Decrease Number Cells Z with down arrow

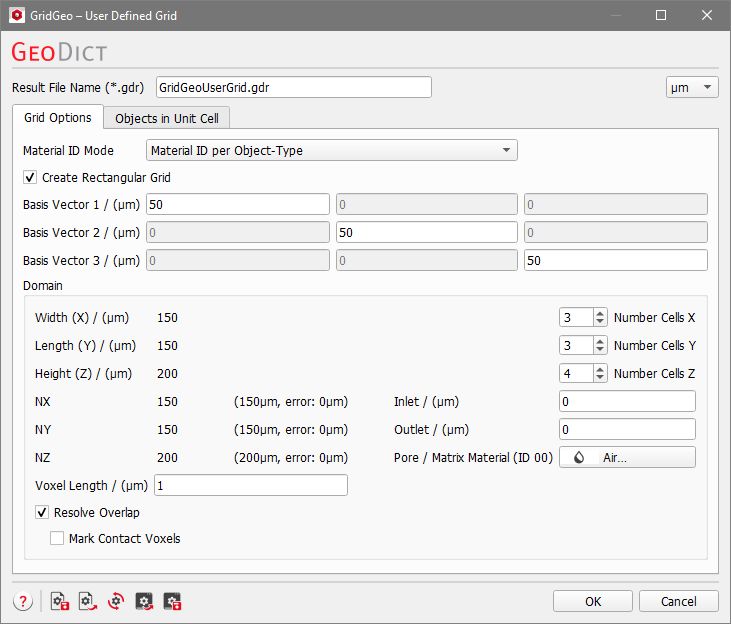(600, 378)
